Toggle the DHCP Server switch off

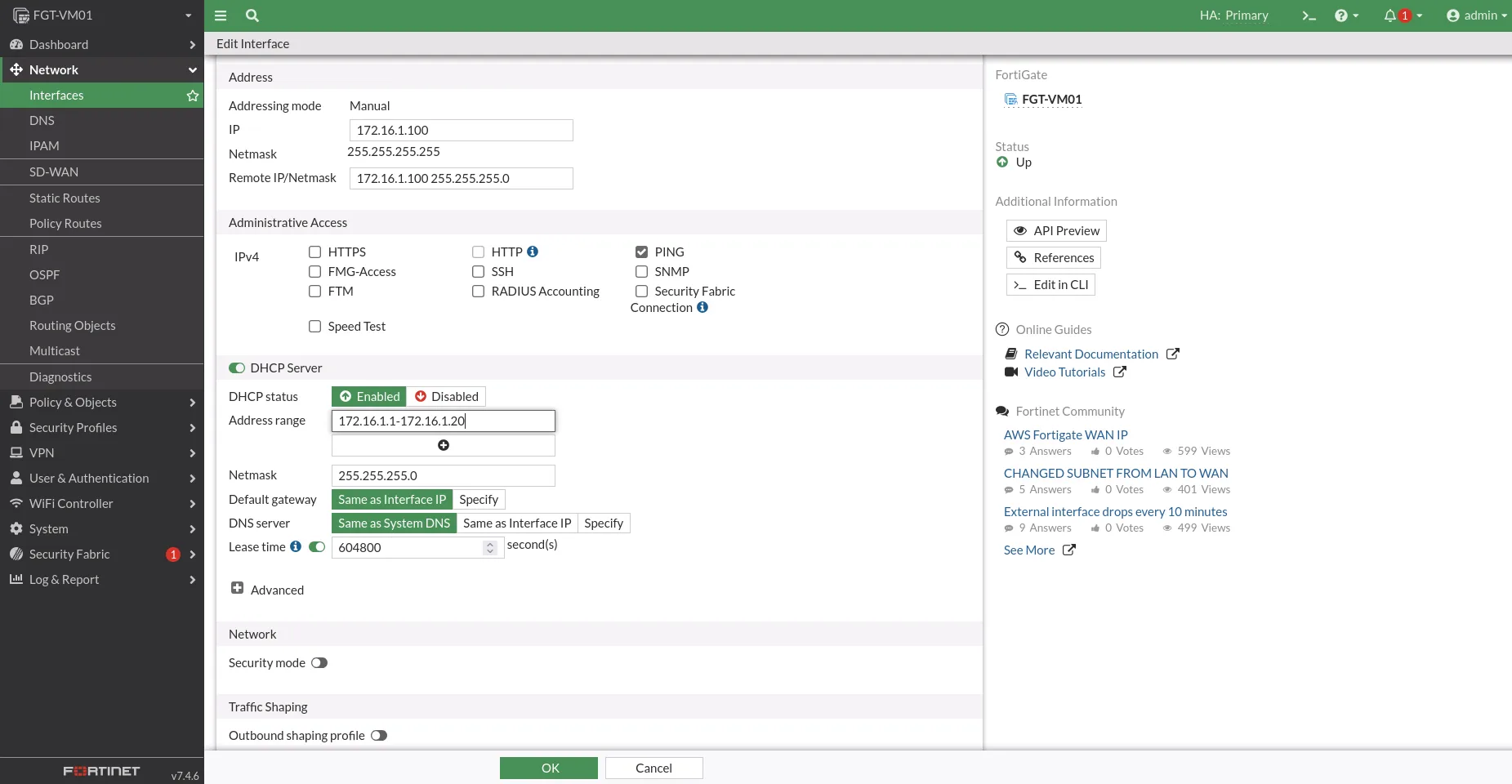click(237, 367)
